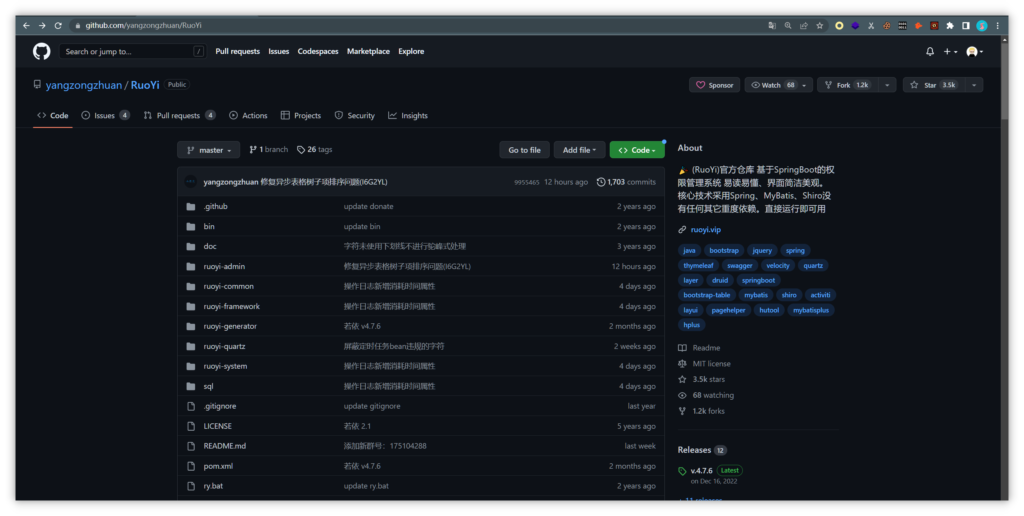Screen dimensions: 1024x516
Task: Open the user avatar menu on GitHub header
Action: pyautogui.click(x=974, y=52)
